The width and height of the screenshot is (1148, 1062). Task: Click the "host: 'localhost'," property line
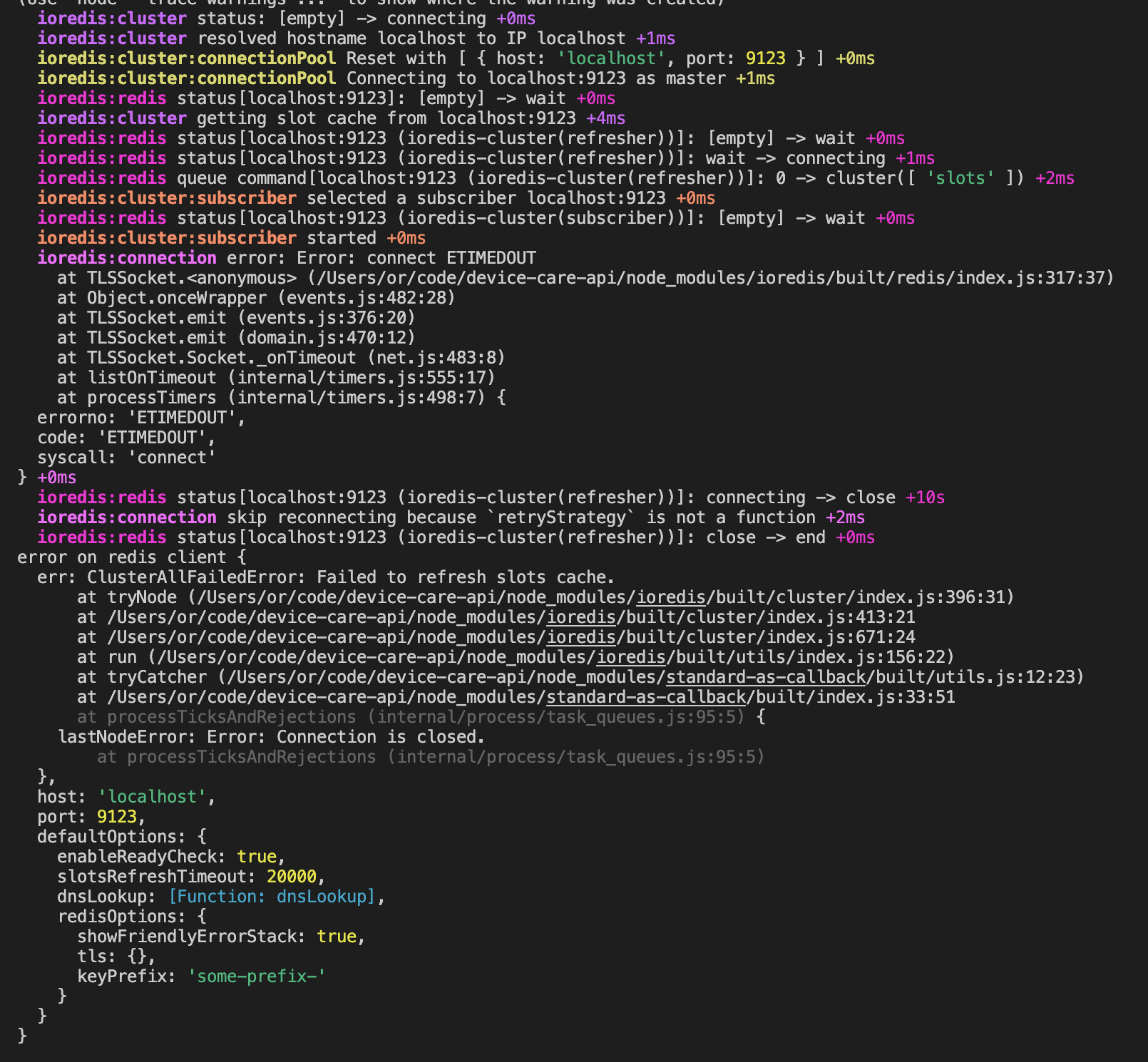point(126,797)
